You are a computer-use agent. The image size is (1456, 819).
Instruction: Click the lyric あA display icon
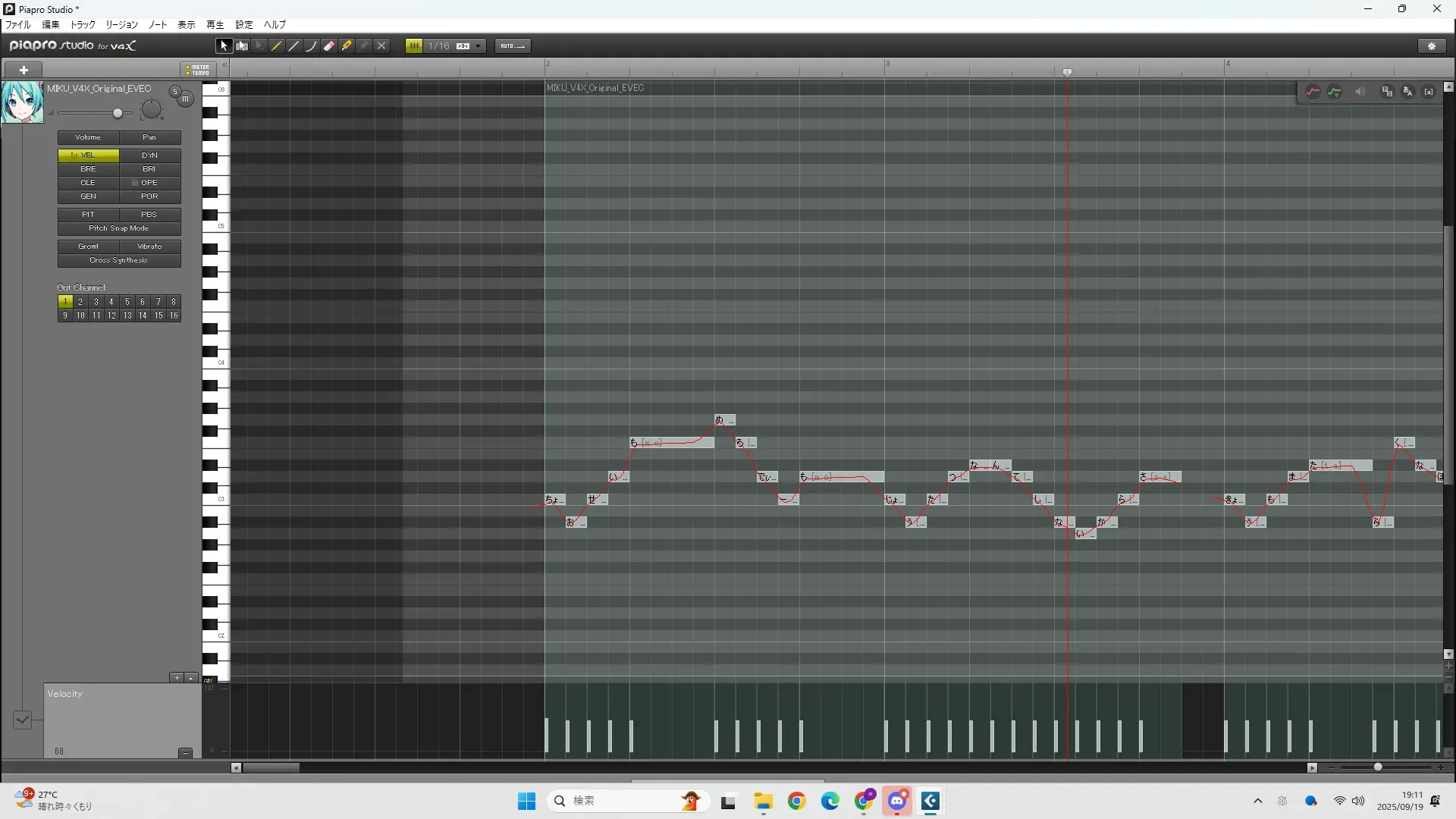[1408, 92]
